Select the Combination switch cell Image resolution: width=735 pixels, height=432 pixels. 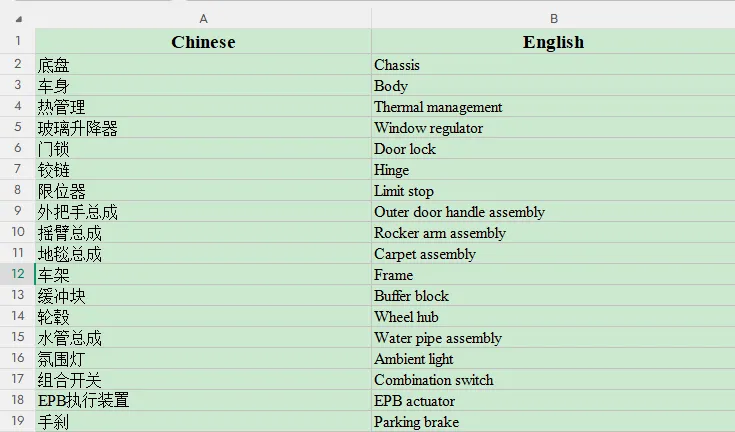553,380
